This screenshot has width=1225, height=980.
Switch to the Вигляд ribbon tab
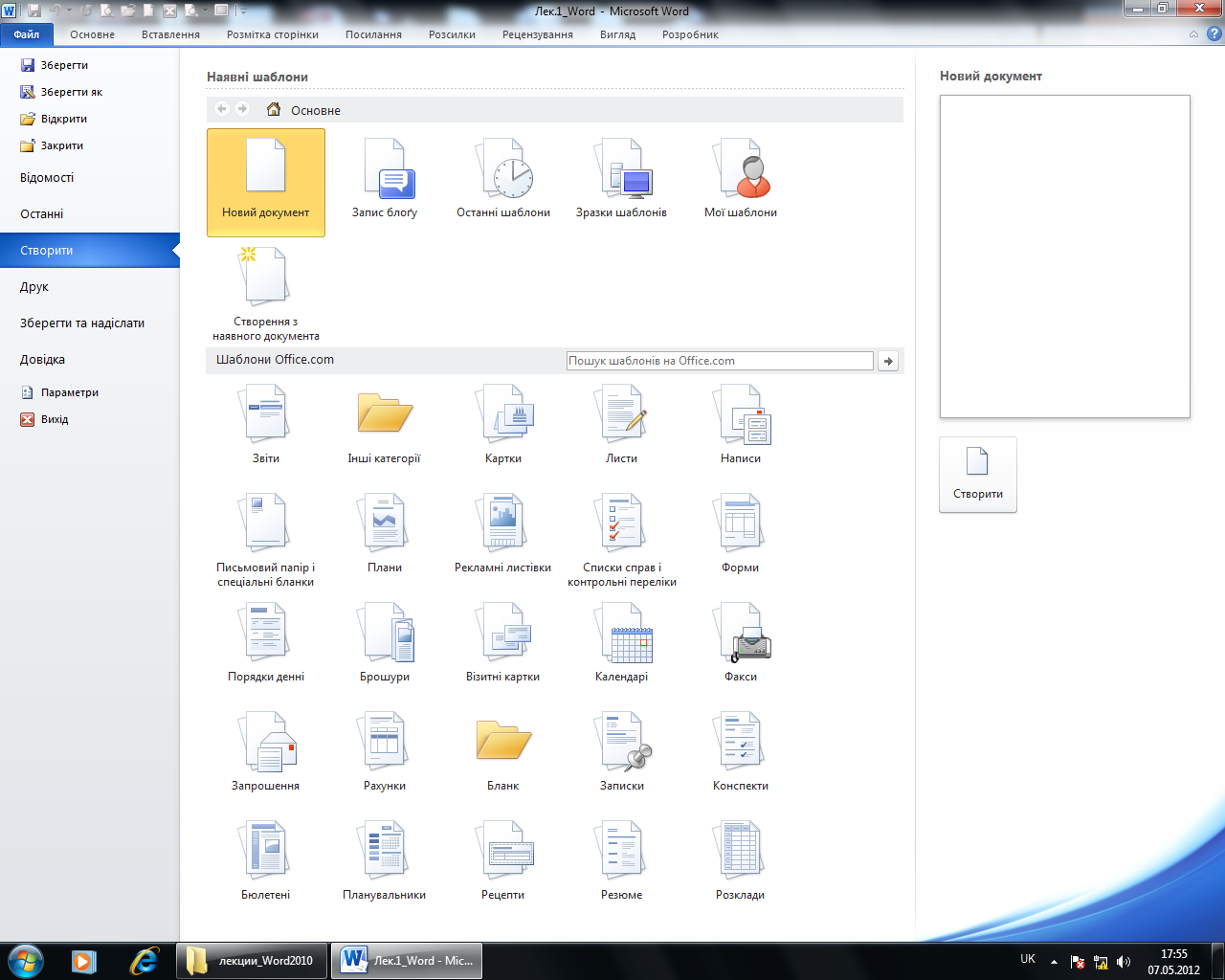click(x=617, y=34)
